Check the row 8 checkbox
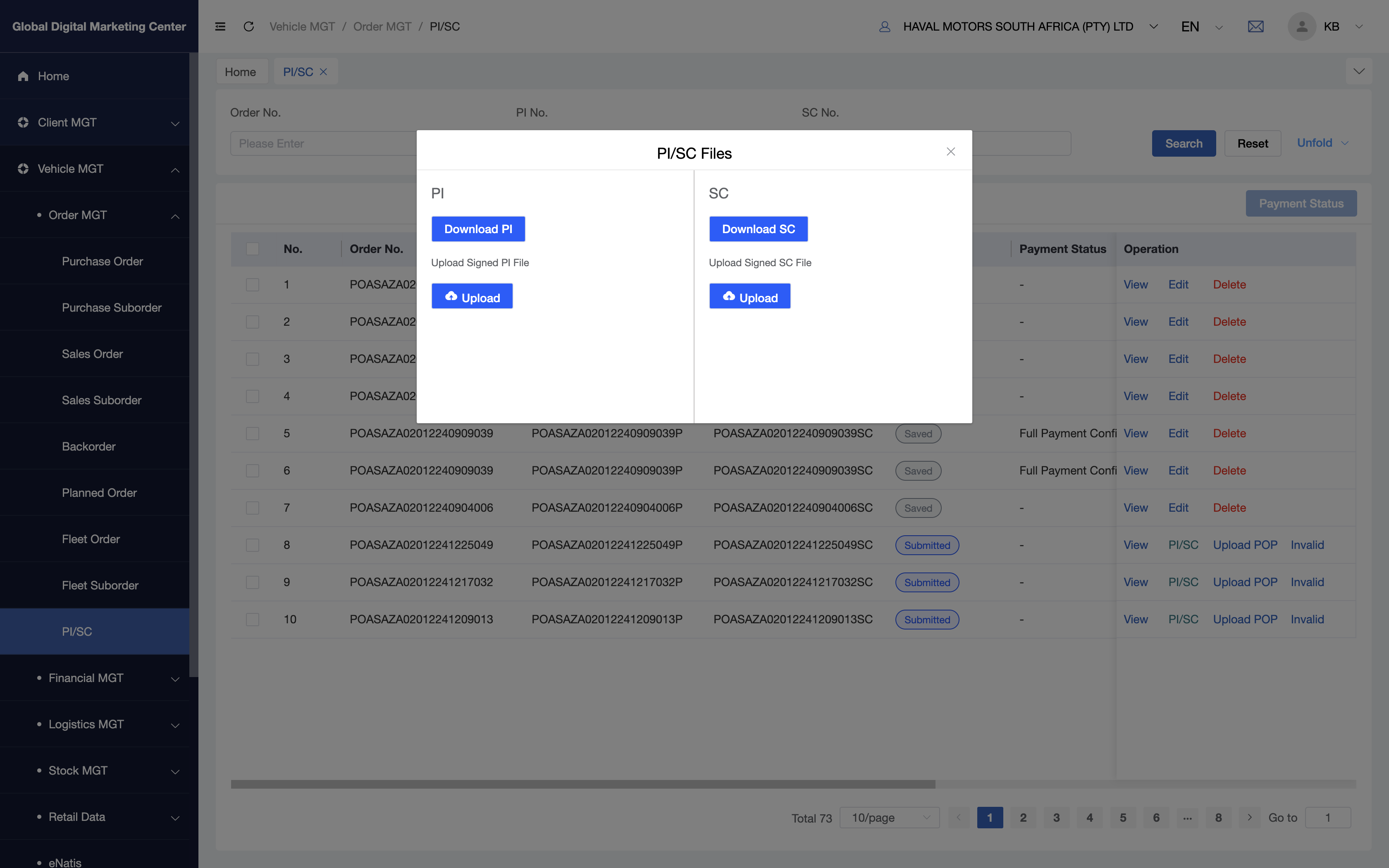1389x868 pixels. 253,545
